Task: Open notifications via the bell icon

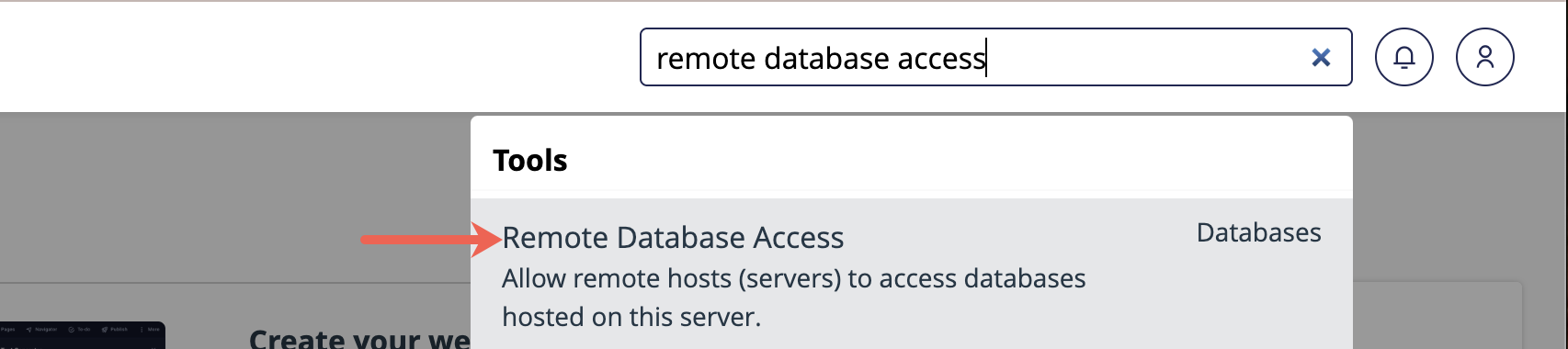Action: pyautogui.click(x=1403, y=57)
